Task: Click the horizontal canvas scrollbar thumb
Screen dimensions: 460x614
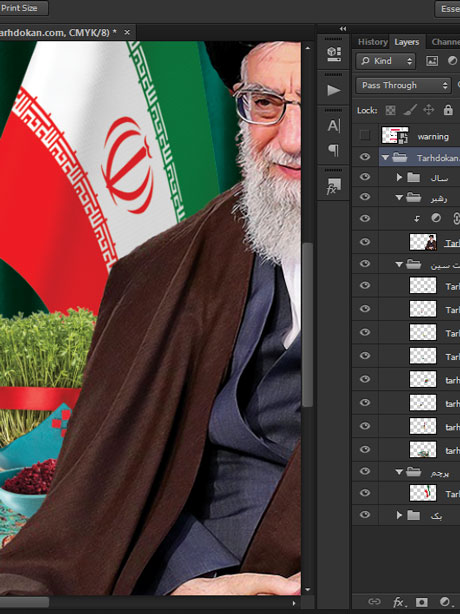Action: click(24, 602)
